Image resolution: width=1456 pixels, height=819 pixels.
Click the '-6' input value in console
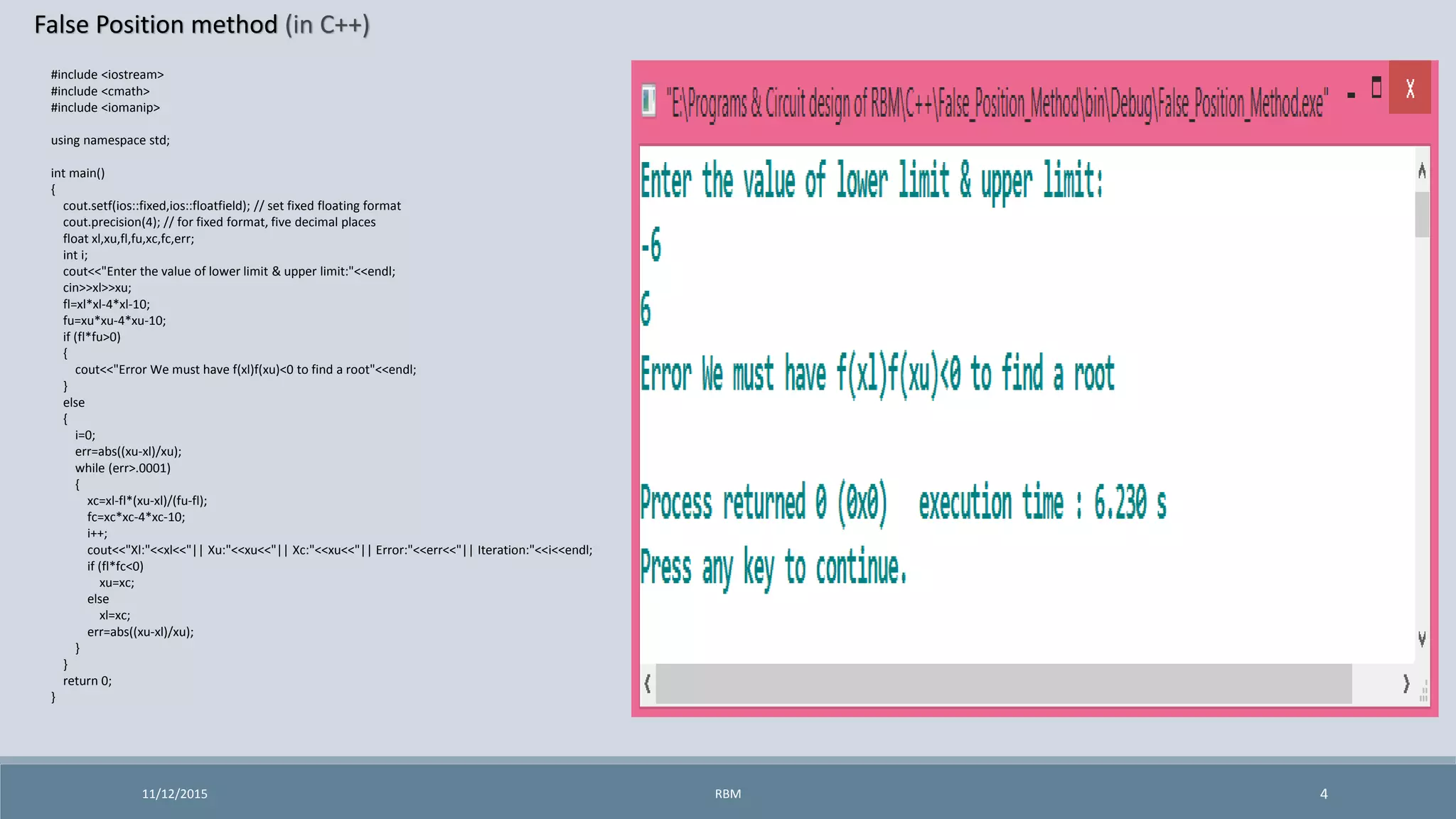point(651,244)
